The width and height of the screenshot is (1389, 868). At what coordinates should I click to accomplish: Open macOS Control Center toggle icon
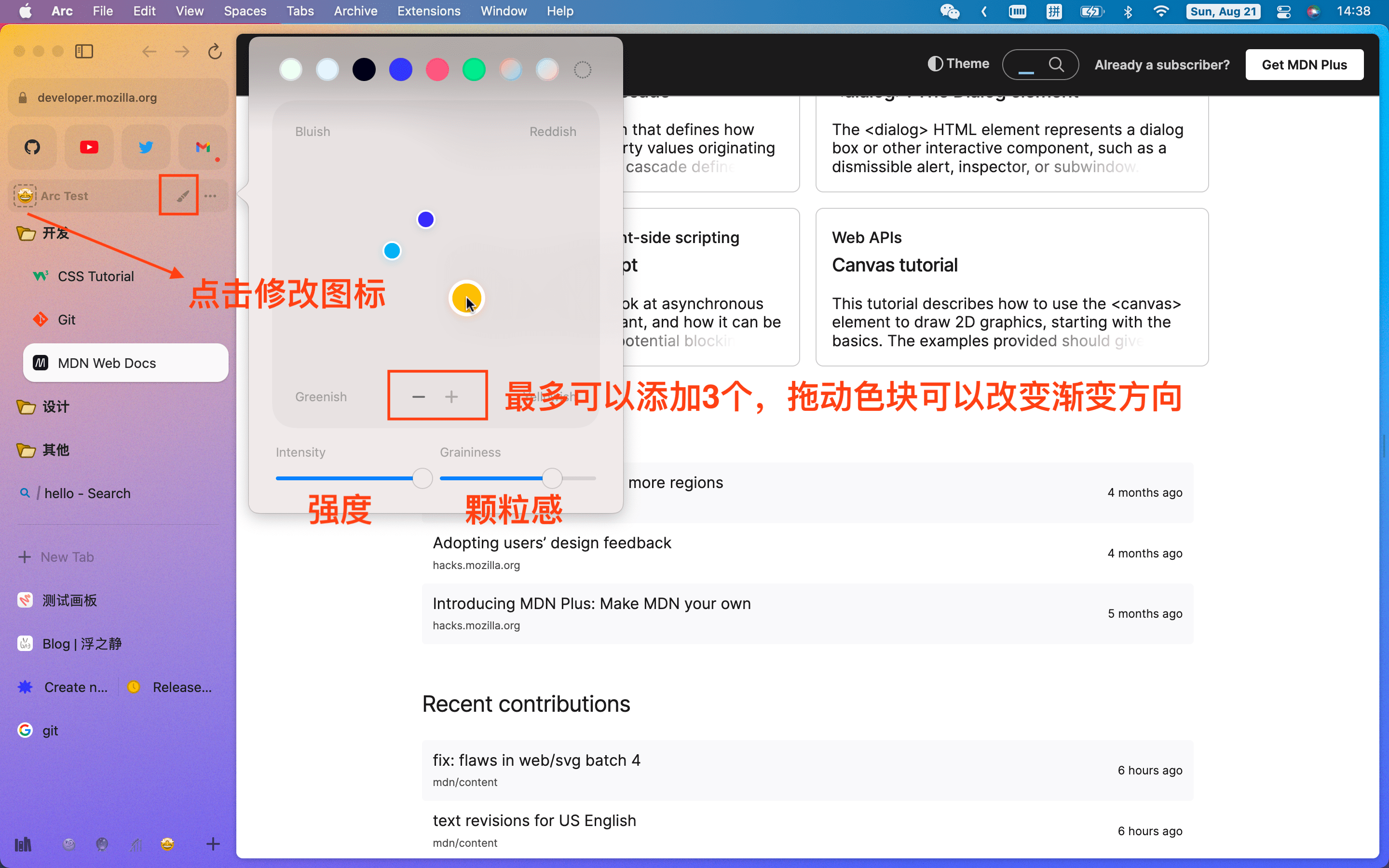[1283, 12]
